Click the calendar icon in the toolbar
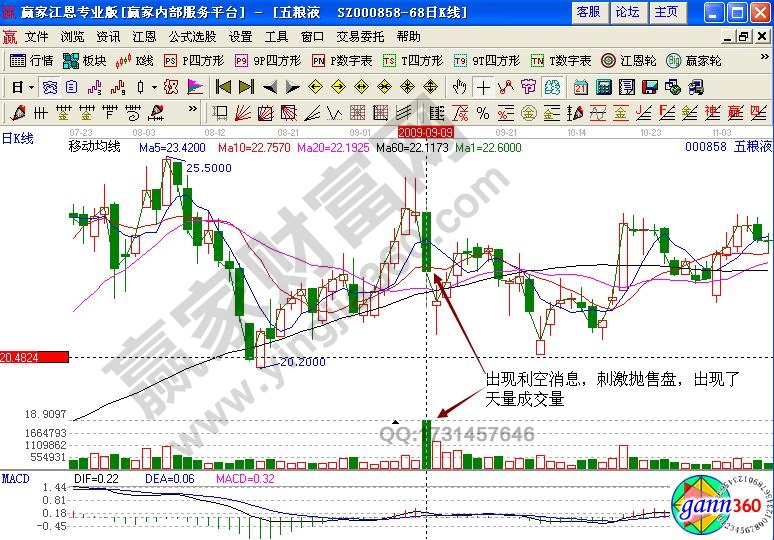Screen dimensions: 774x540 581,86
